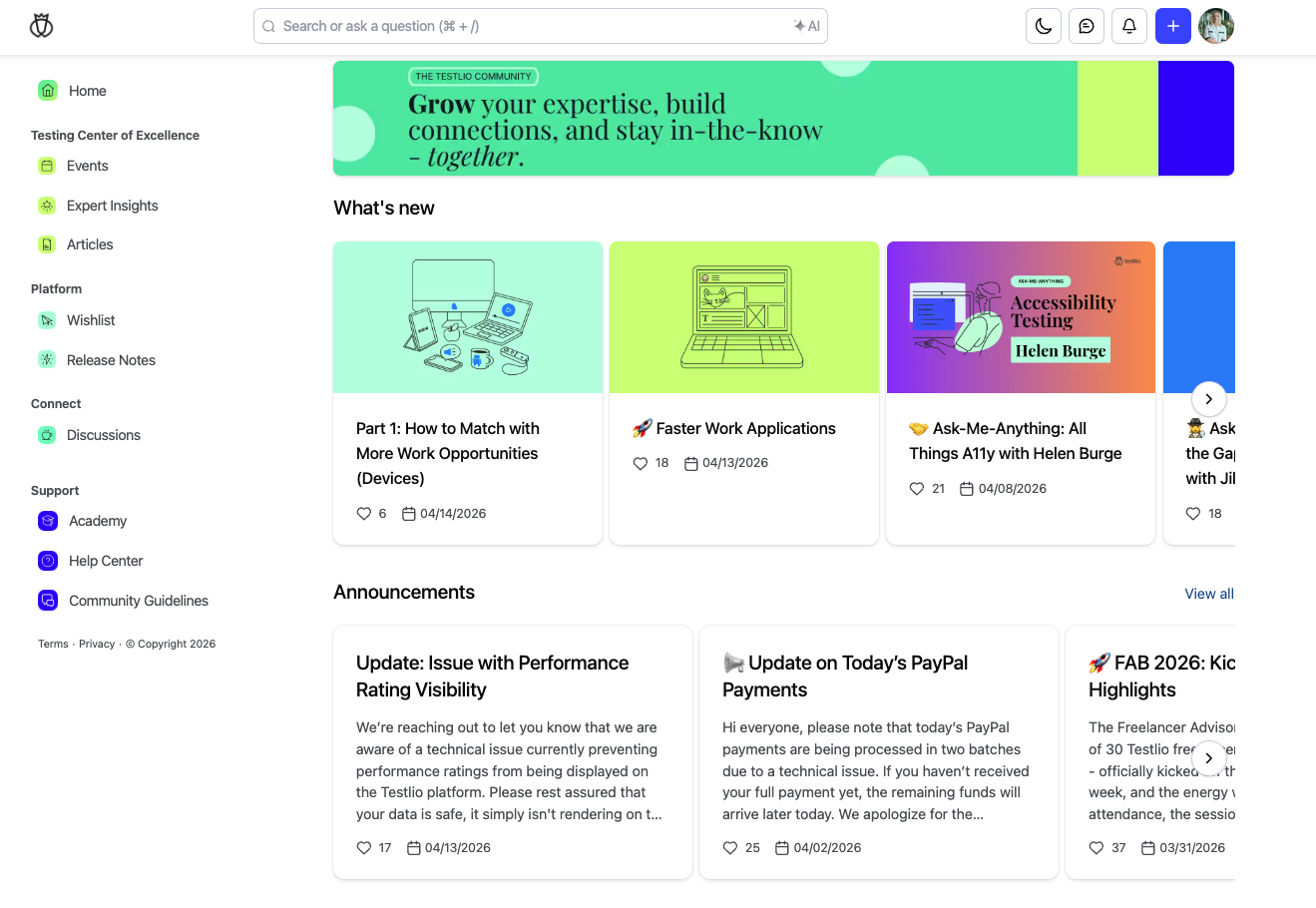Like the Faster Work Applications post
The width and height of the screenshot is (1316, 908).
641,463
